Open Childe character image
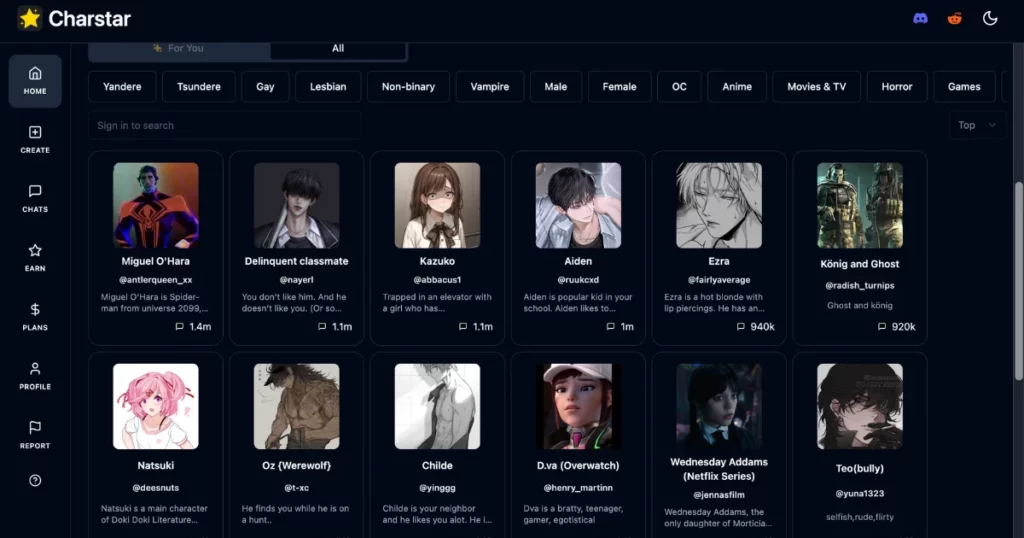 coord(437,406)
